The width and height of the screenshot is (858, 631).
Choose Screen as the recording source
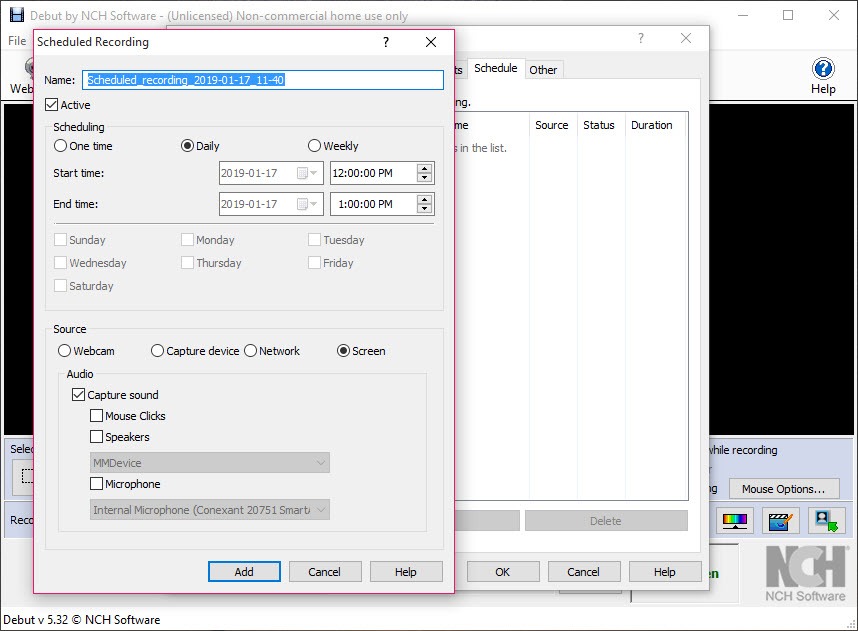point(343,351)
